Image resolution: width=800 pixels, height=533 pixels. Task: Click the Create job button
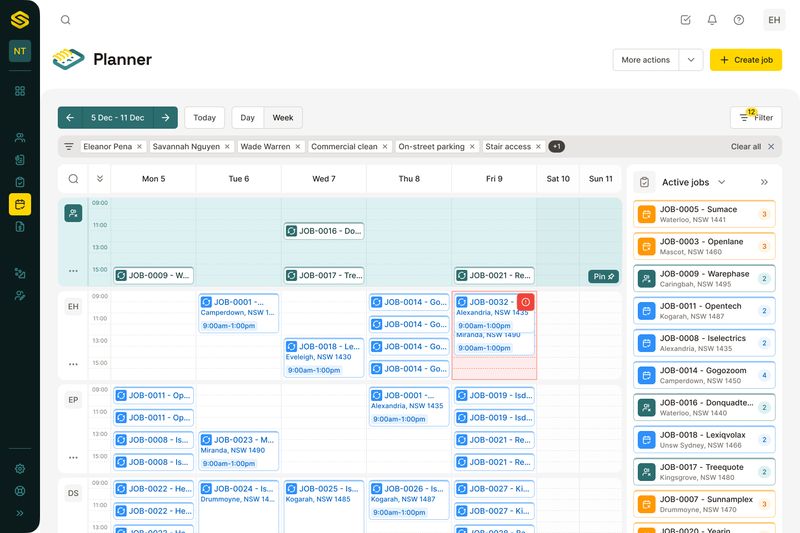coord(746,60)
